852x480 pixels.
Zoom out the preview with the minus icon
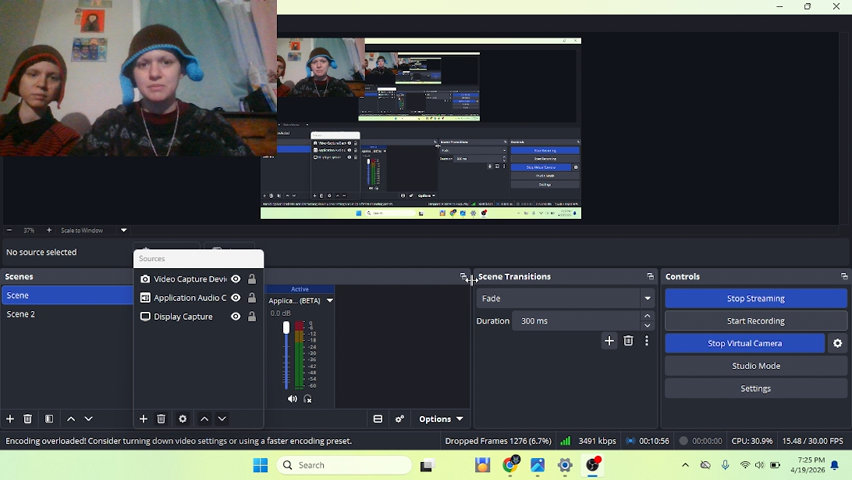(x=9, y=230)
